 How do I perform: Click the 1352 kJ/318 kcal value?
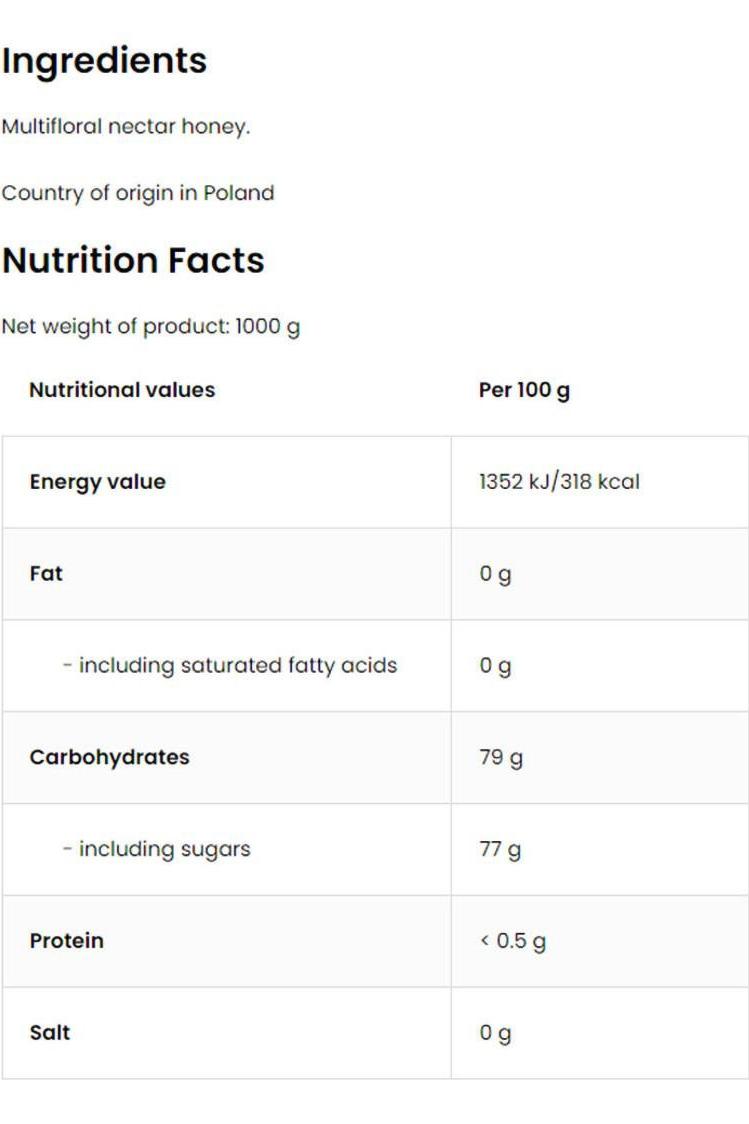(559, 482)
